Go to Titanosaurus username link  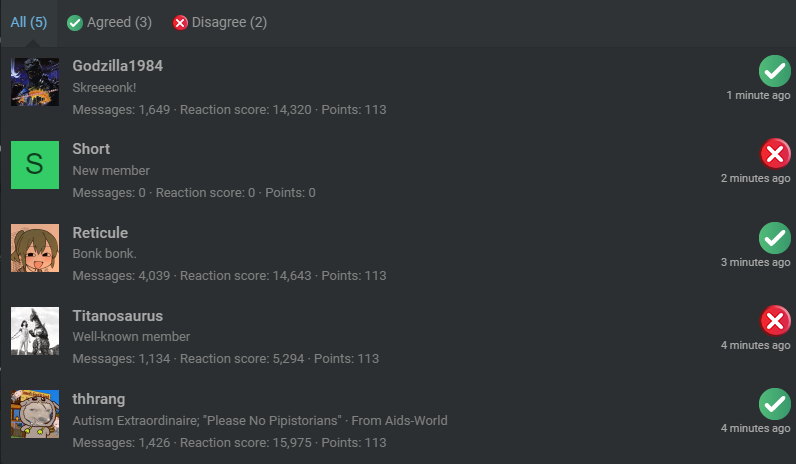tap(118, 316)
